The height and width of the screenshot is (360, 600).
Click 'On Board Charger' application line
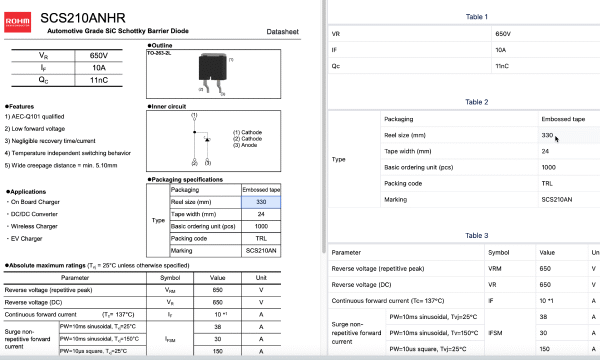(x=35, y=202)
